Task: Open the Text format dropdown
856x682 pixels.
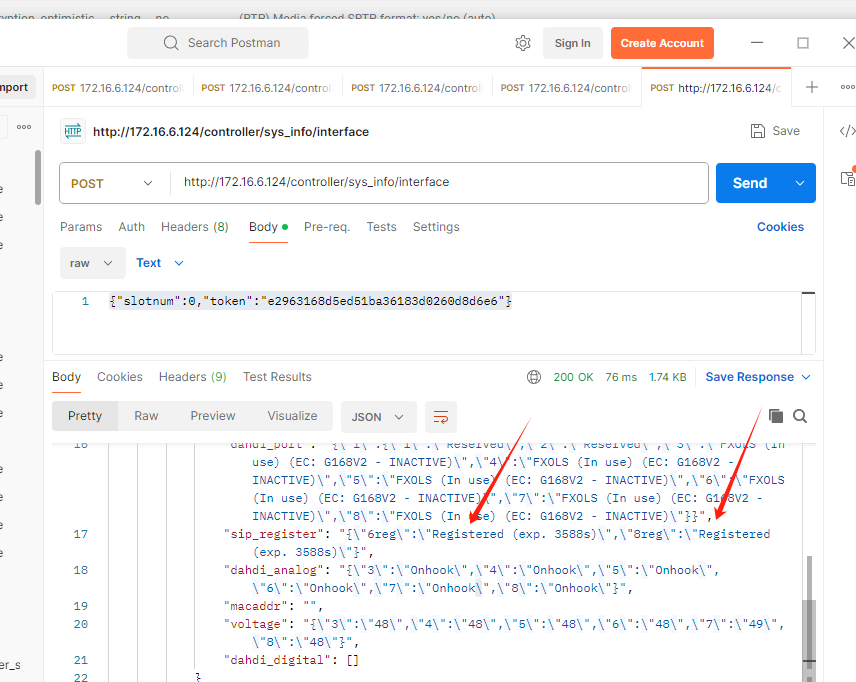Action: 159,263
